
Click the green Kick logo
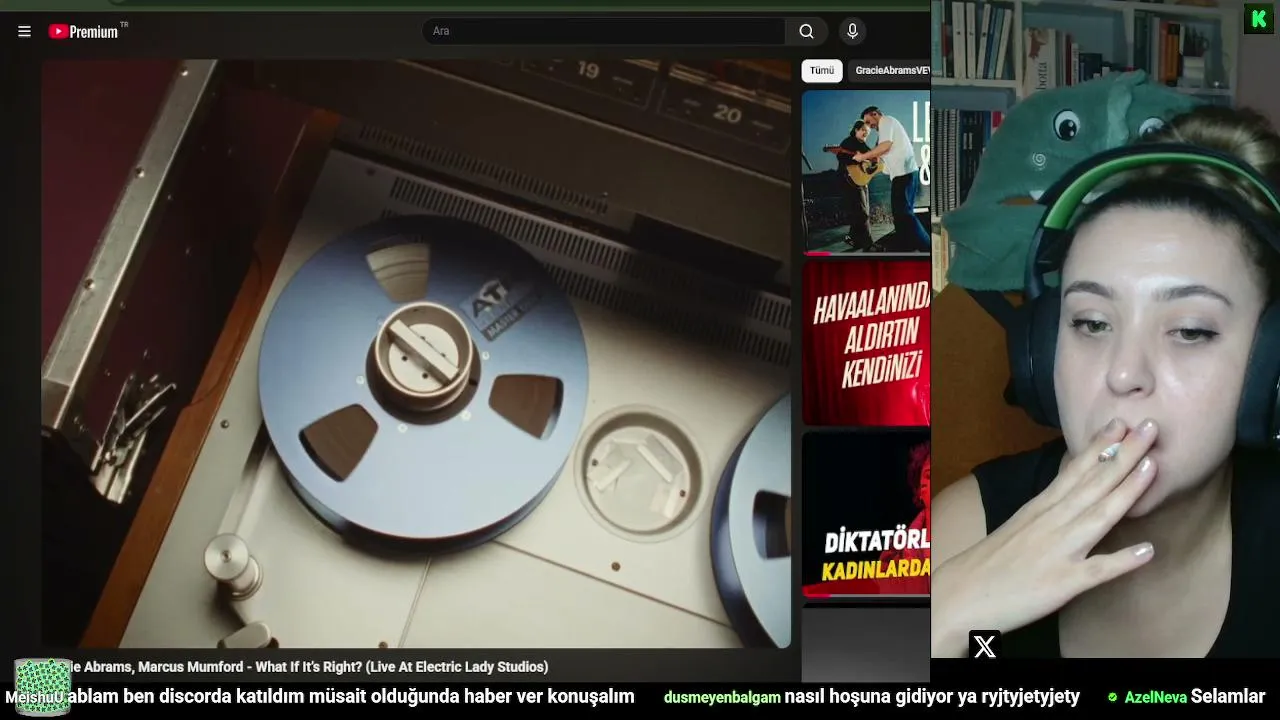[1258, 19]
